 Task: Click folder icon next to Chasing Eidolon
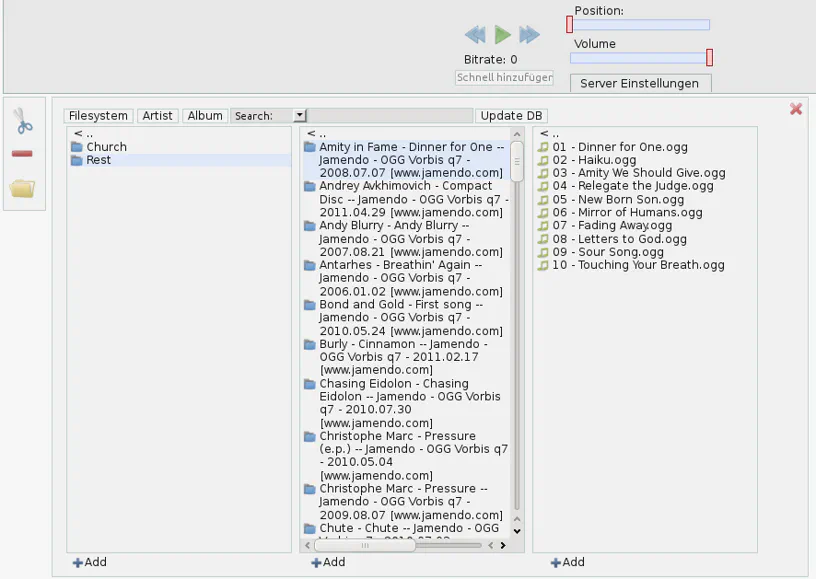pyautogui.click(x=310, y=384)
